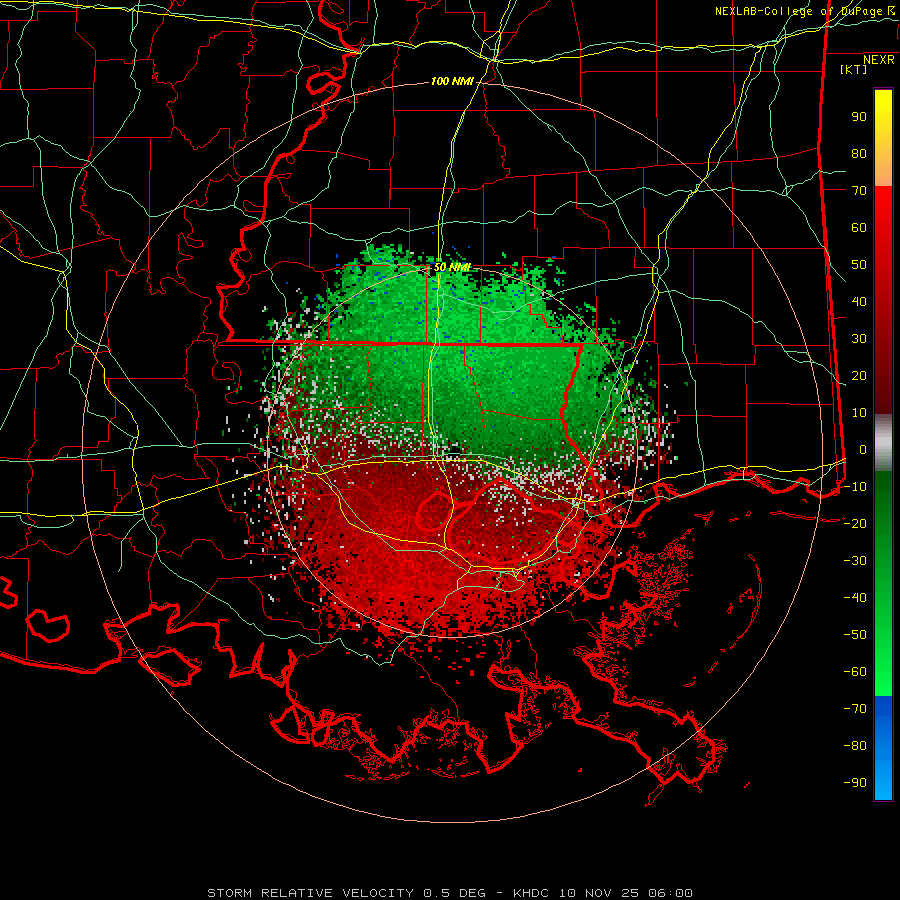Click the 40 value on the velocity scale
Image resolution: width=900 pixels, height=900 pixels.
coord(859,302)
